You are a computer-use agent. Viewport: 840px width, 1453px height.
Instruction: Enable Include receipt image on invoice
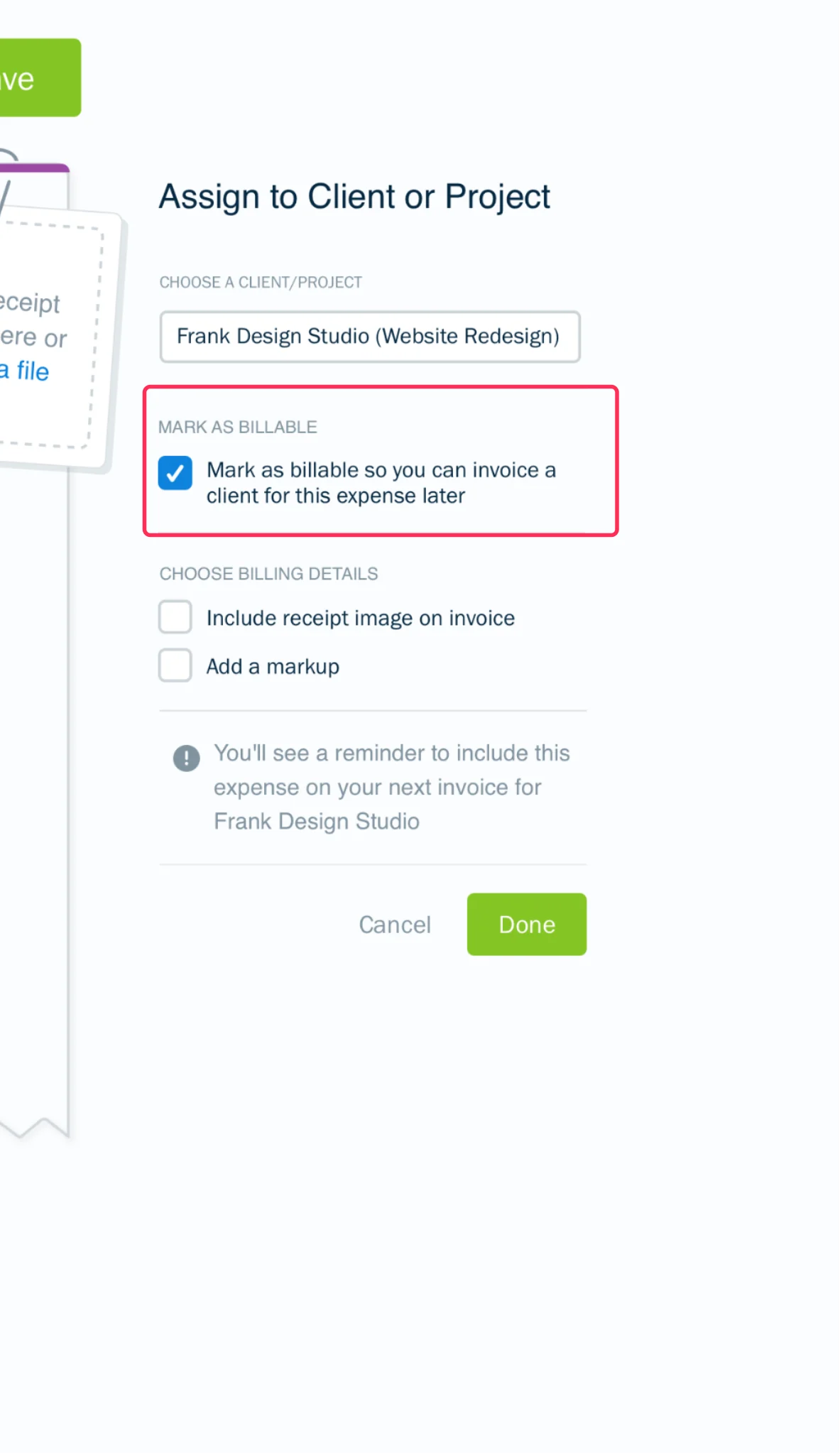[x=175, y=616]
